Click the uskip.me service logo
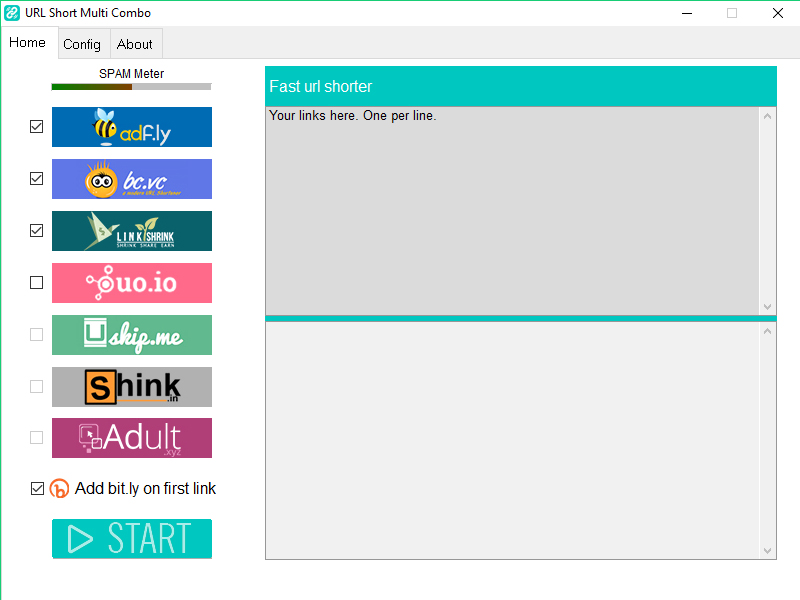Image resolution: width=800 pixels, height=600 pixels. (x=132, y=335)
